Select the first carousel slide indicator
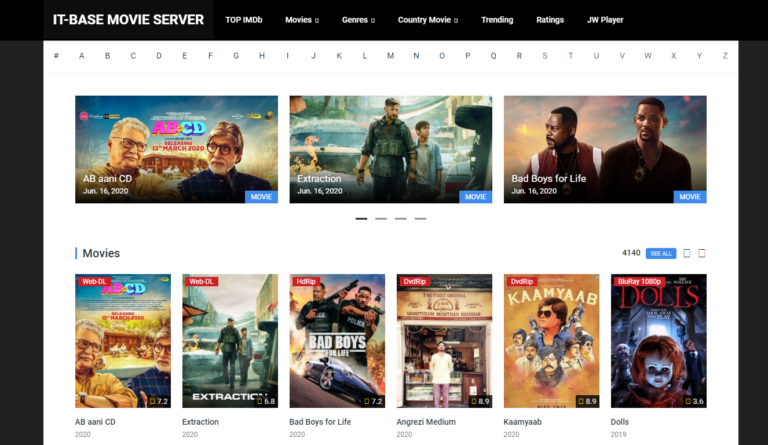Screen dimensions: 768x445 (x=361, y=219)
